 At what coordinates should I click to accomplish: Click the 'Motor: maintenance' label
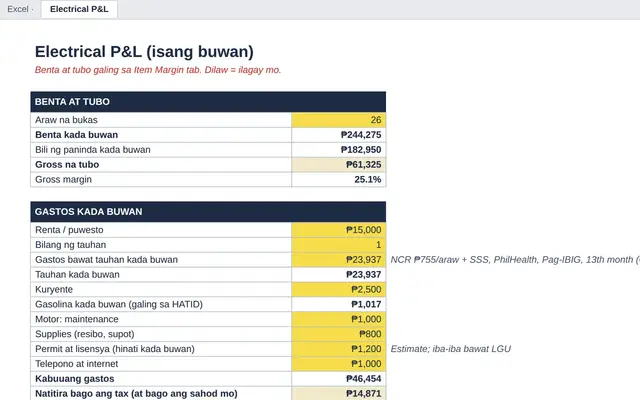click(x=77, y=319)
